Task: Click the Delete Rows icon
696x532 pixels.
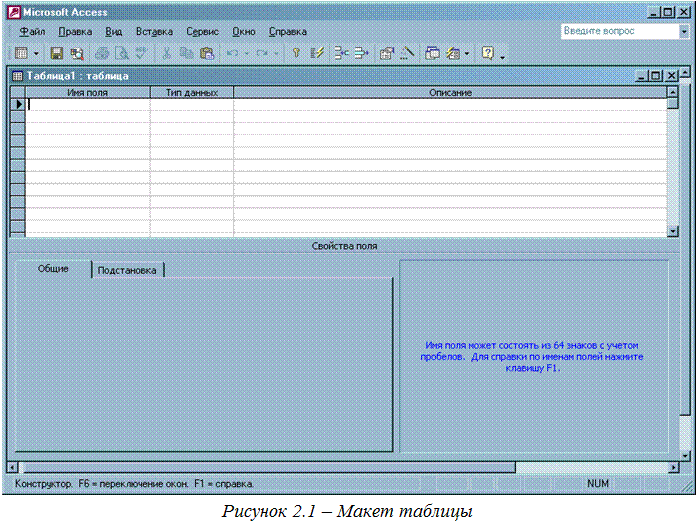Action: coord(361,54)
